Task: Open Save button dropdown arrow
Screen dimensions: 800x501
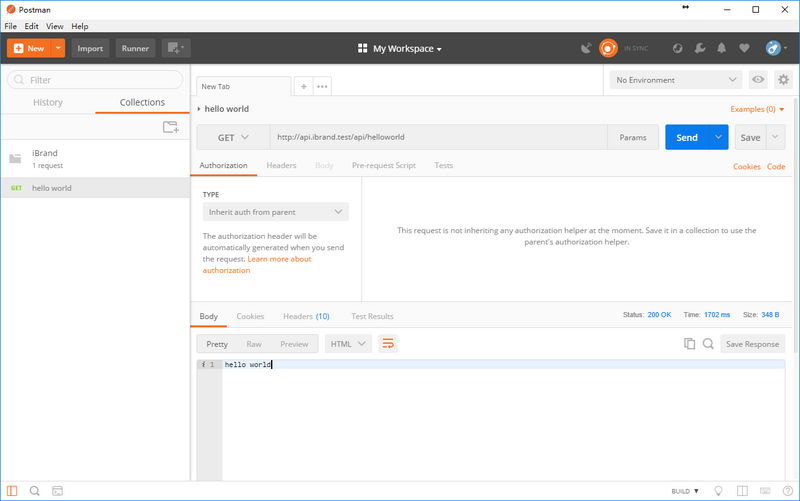Action: [x=775, y=137]
